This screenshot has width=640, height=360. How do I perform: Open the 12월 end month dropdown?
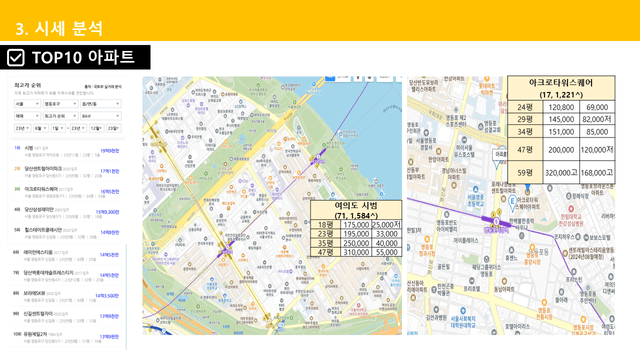click(96, 128)
